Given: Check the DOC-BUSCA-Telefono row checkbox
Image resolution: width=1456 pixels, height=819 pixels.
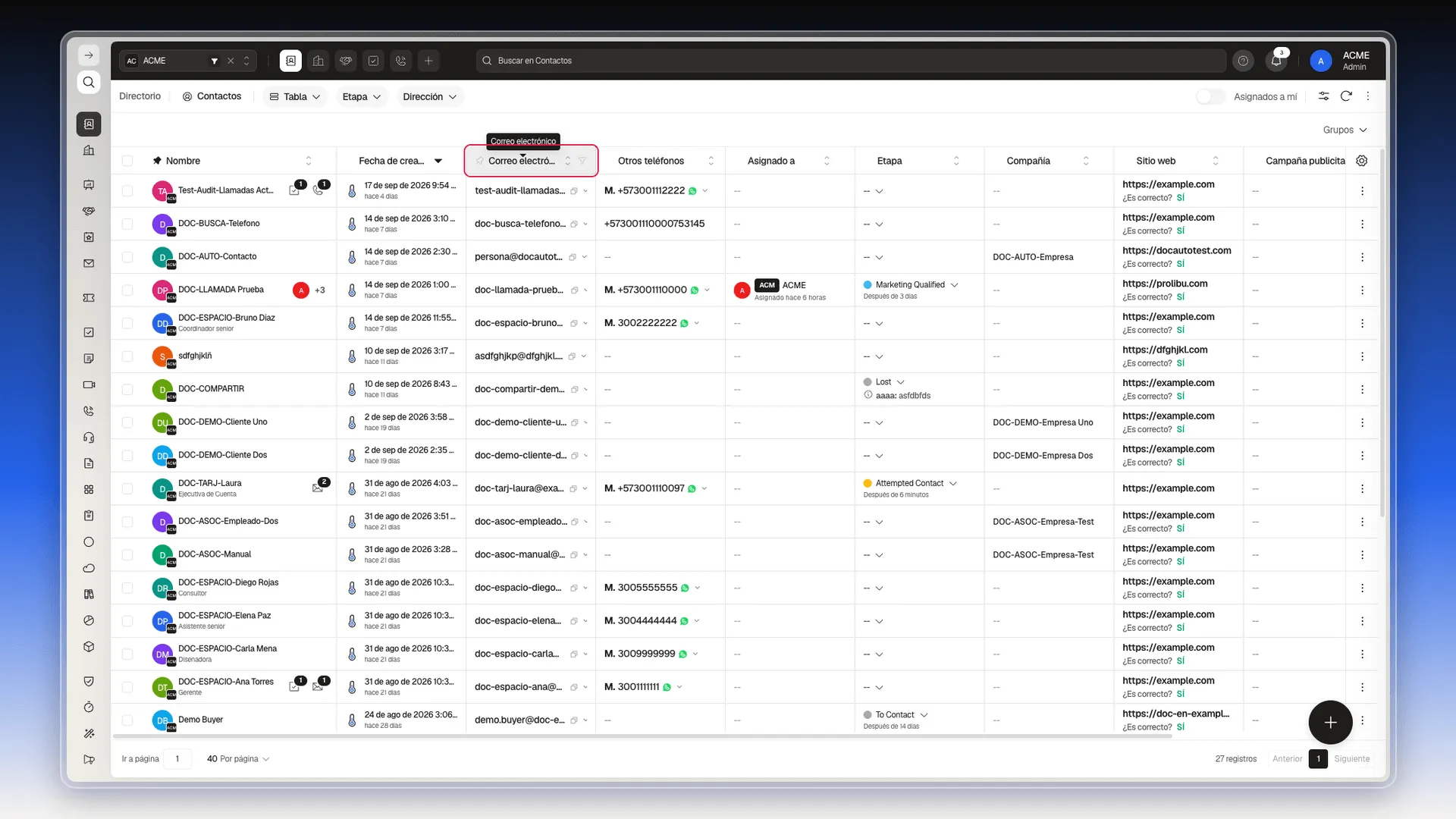Looking at the screenshot, I should coord(127,224).
